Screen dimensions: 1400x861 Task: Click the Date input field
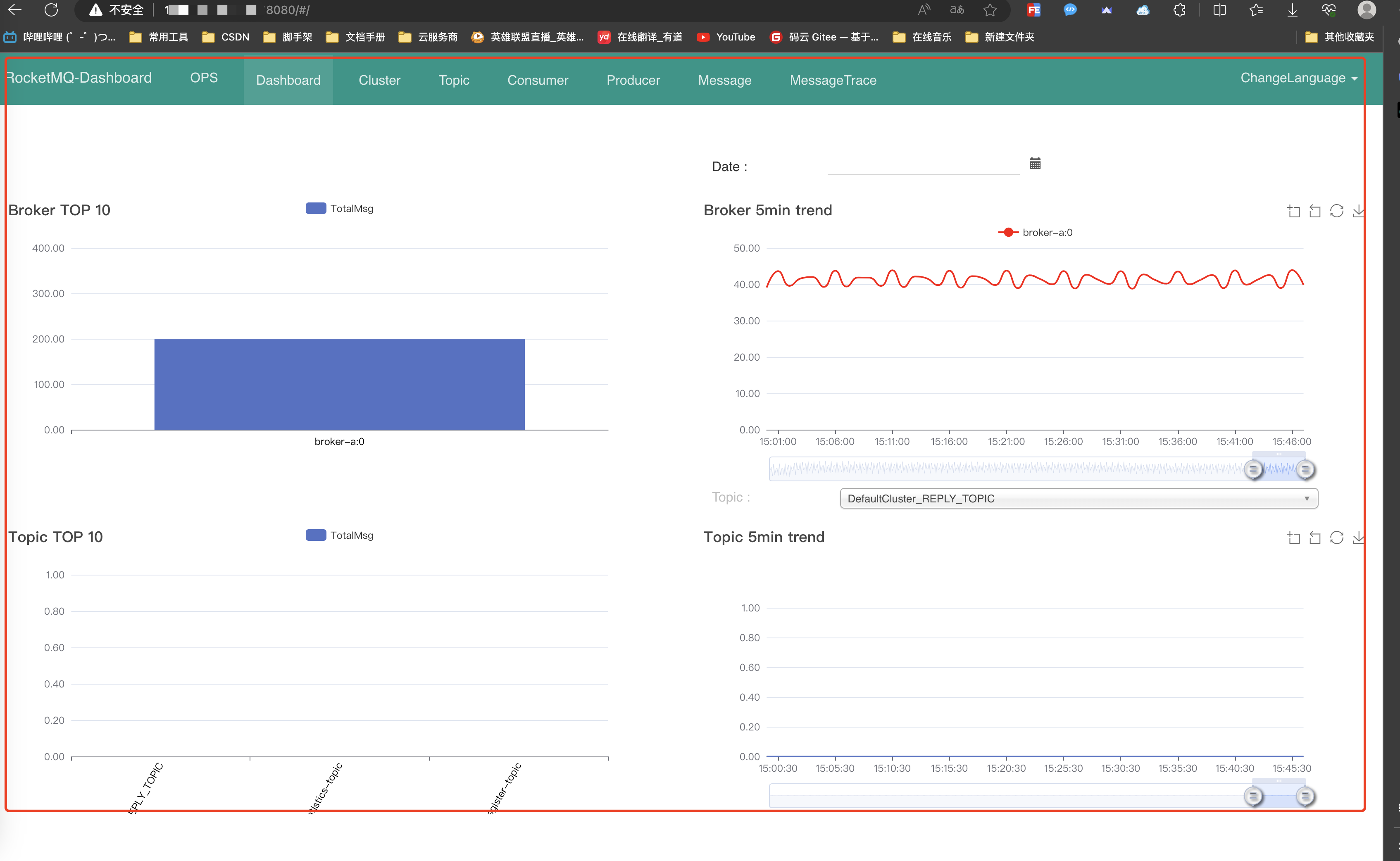tap(923, 166)
